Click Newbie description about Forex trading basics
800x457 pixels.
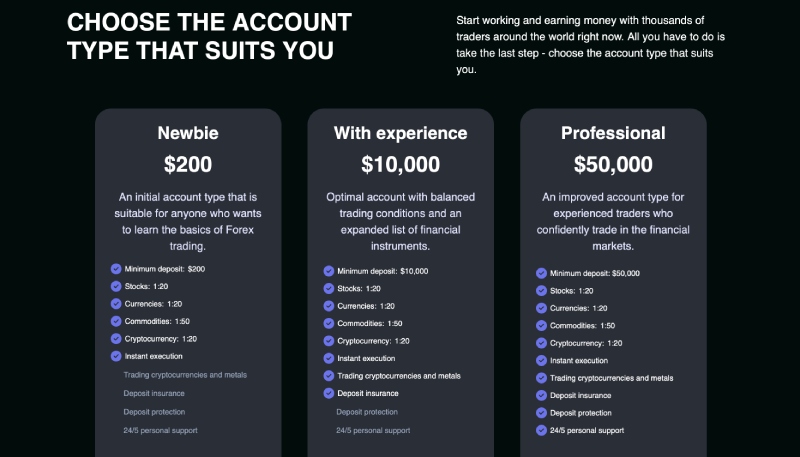click(188, 221)
